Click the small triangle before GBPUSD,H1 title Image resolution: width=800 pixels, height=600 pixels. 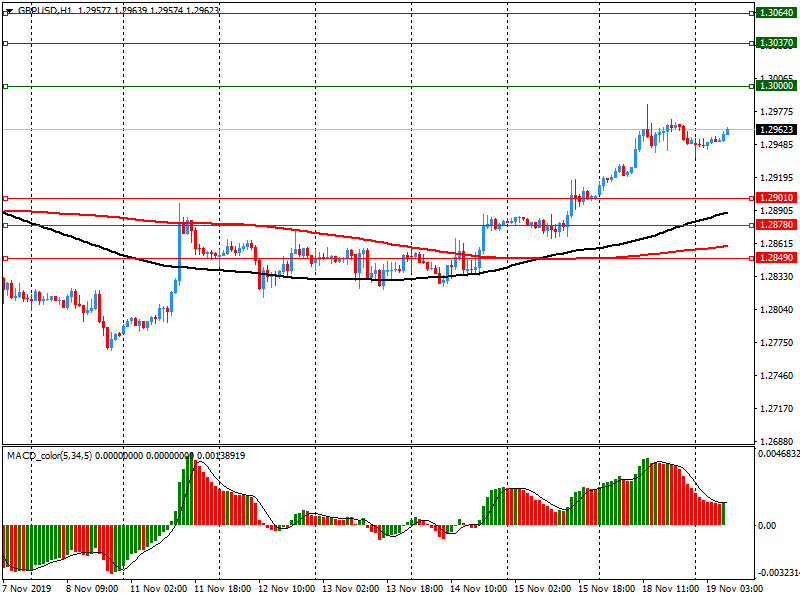click(9, 11)
